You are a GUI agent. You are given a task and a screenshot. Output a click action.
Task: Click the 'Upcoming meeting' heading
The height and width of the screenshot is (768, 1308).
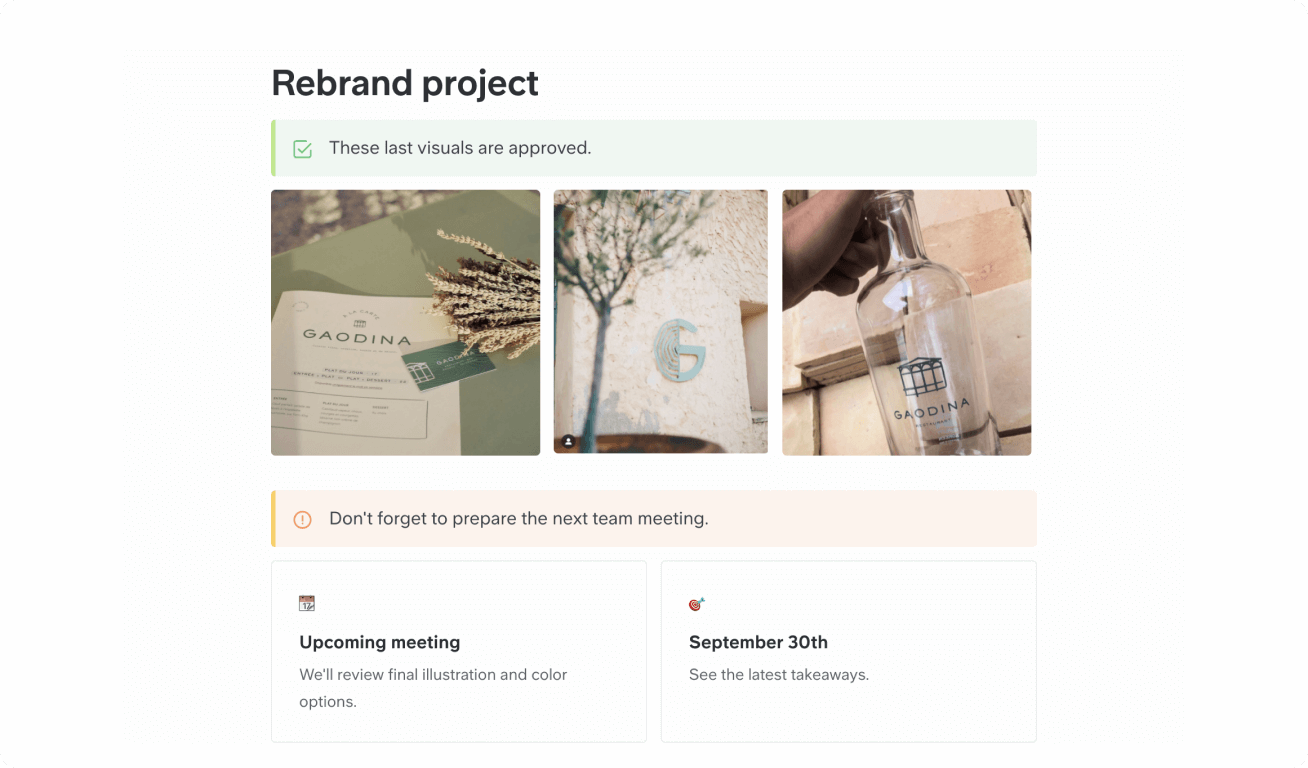(380, 642)
